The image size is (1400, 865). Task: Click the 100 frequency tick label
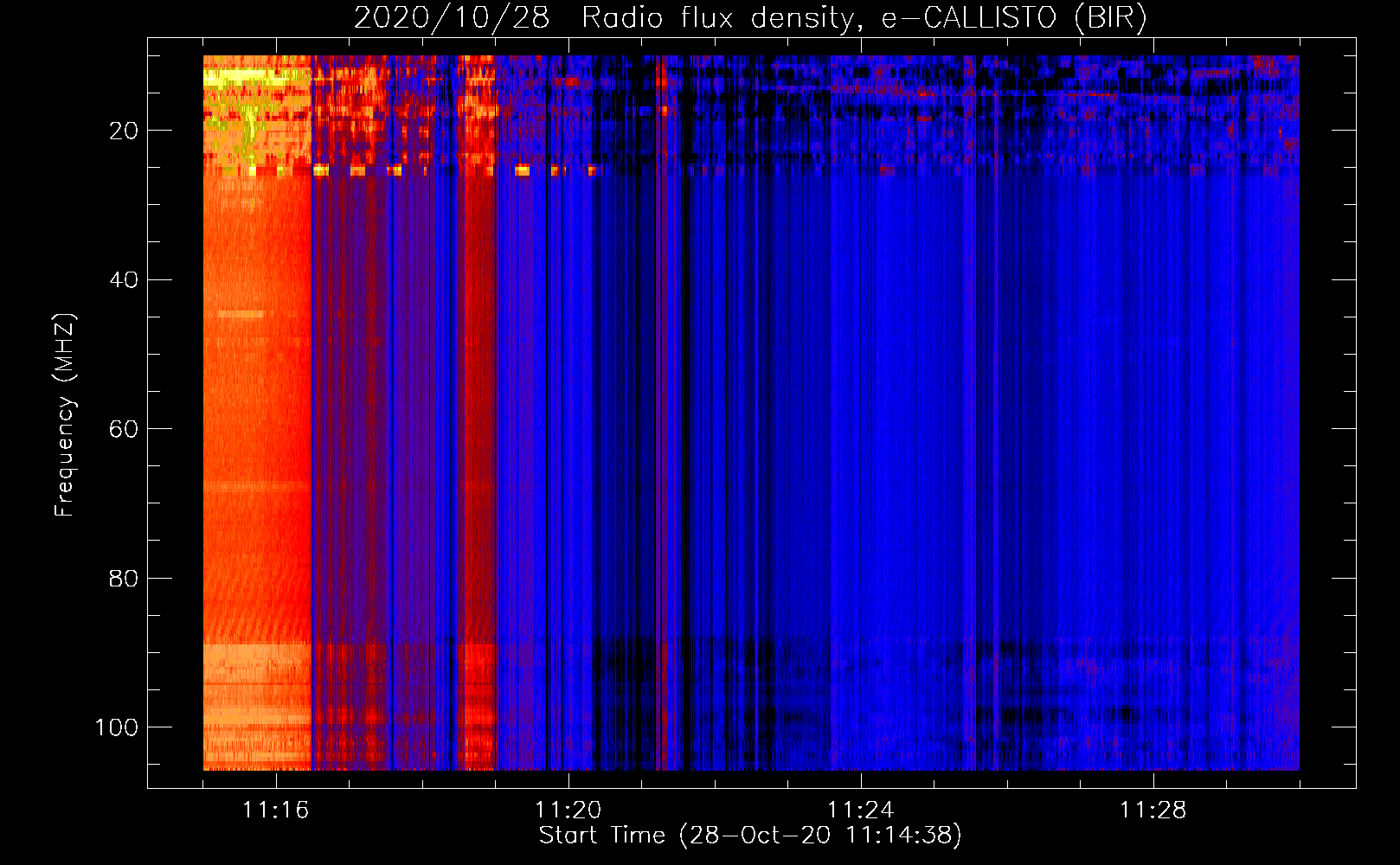[x=117, y=727]
